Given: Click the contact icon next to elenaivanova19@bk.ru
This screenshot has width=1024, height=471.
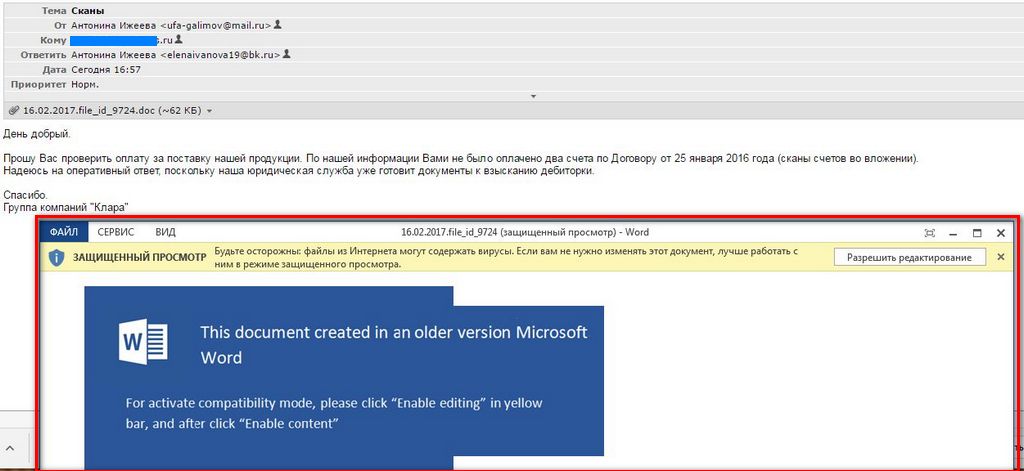Looking at the screenshot, I should [x=287, y=54].
